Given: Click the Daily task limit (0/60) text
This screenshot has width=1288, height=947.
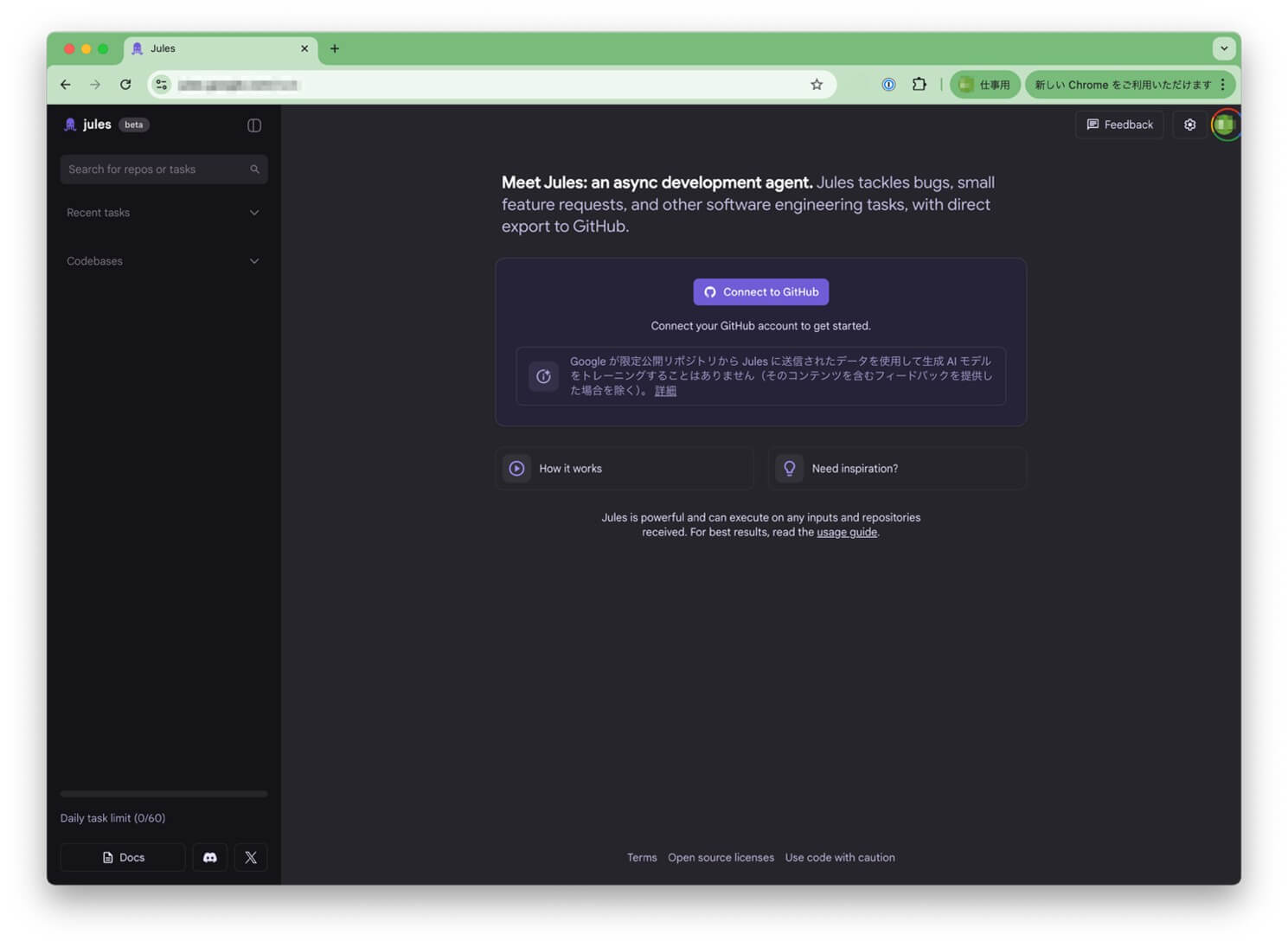Looking at the screenshot, I should [112, 818].
